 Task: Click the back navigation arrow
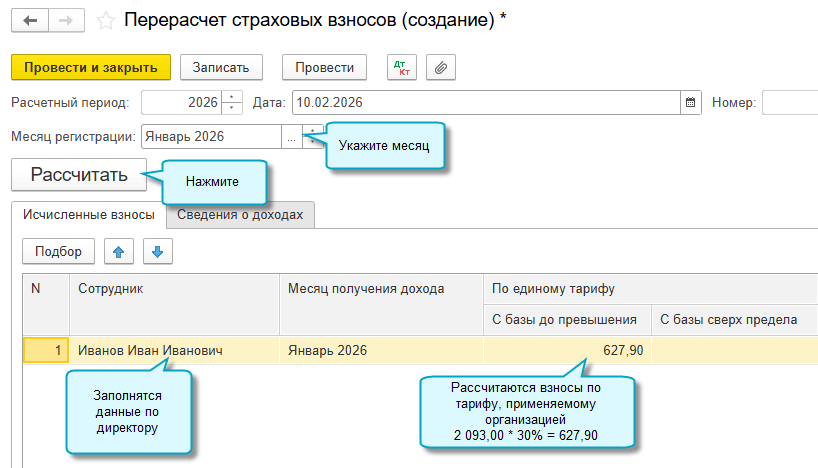coord(29,20)
